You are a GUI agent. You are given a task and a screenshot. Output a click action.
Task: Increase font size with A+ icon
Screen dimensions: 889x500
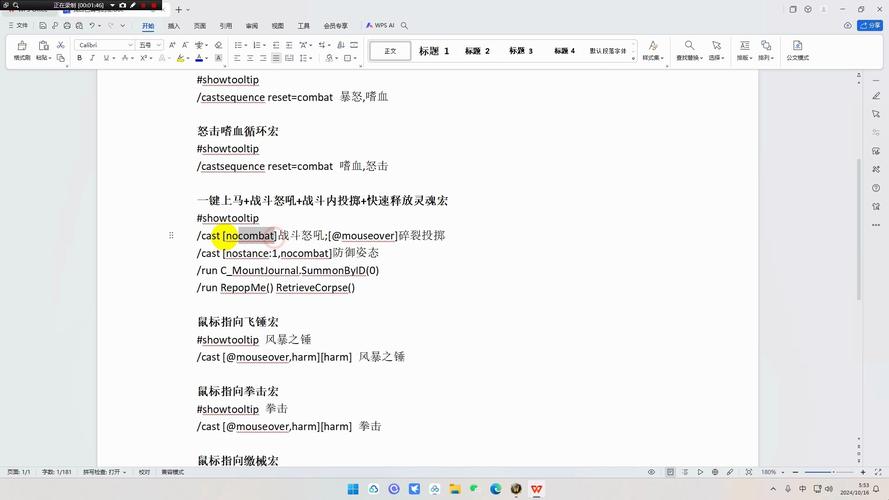[x=172, y=45]
